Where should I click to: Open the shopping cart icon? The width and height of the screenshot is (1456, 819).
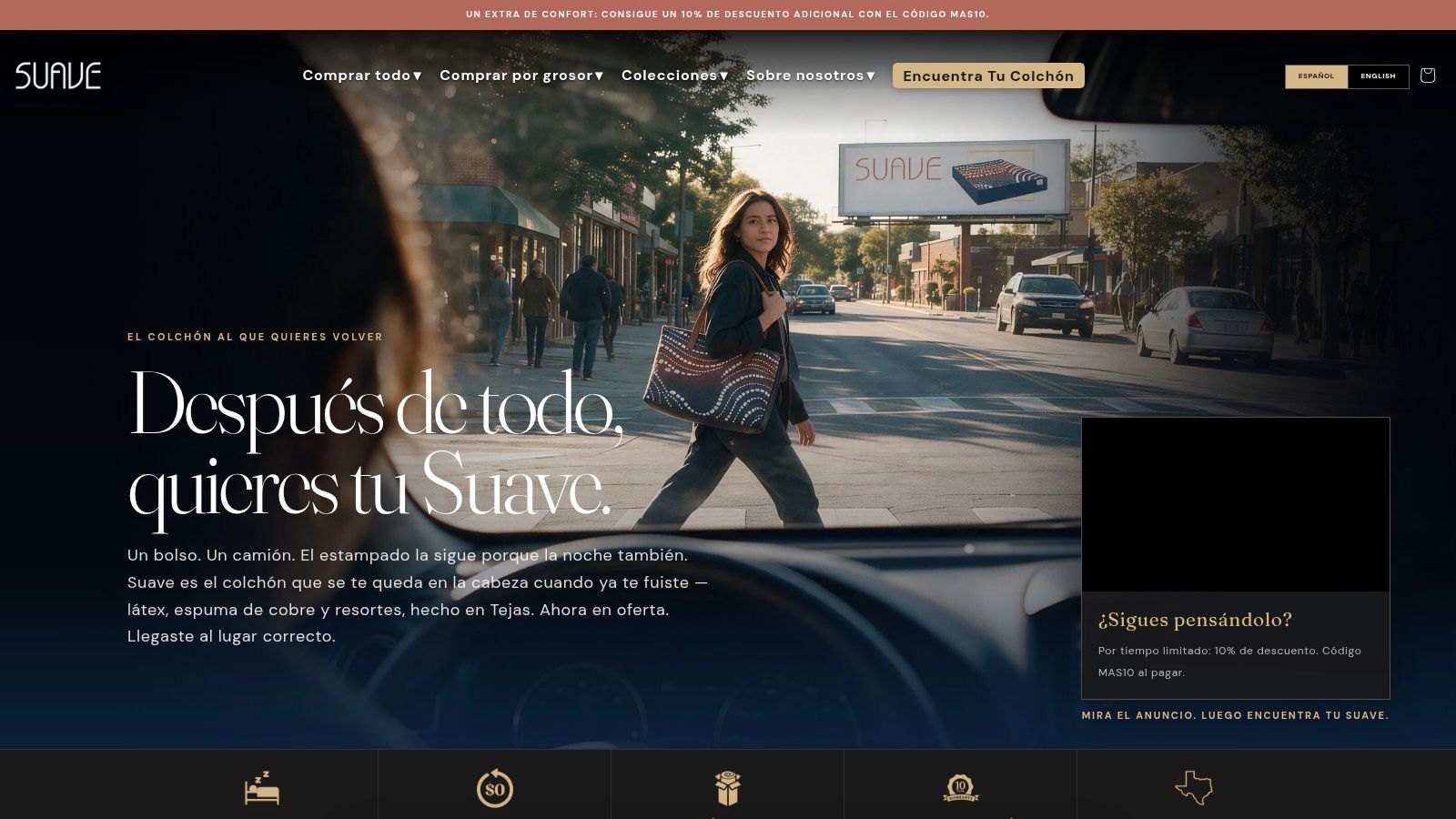tap(1427, 76)
